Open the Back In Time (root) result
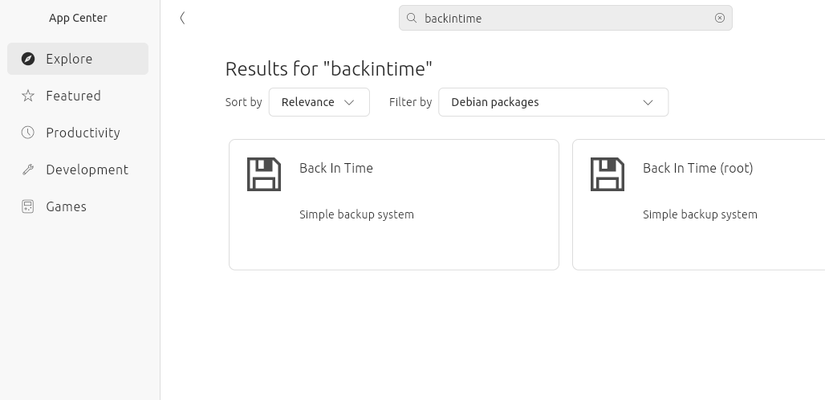 tap(700, 204)
